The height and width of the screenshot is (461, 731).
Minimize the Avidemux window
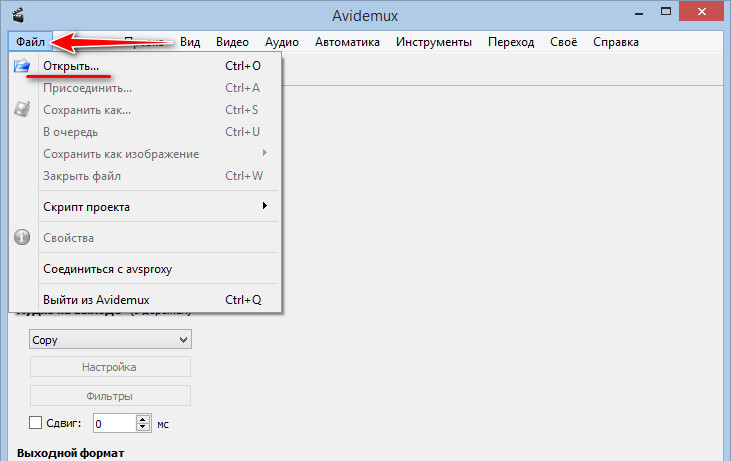(639, 13)
